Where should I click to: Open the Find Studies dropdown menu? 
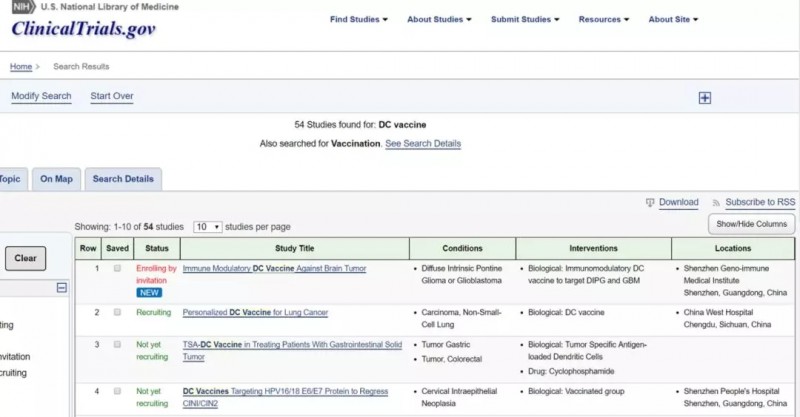pos(359,19)
